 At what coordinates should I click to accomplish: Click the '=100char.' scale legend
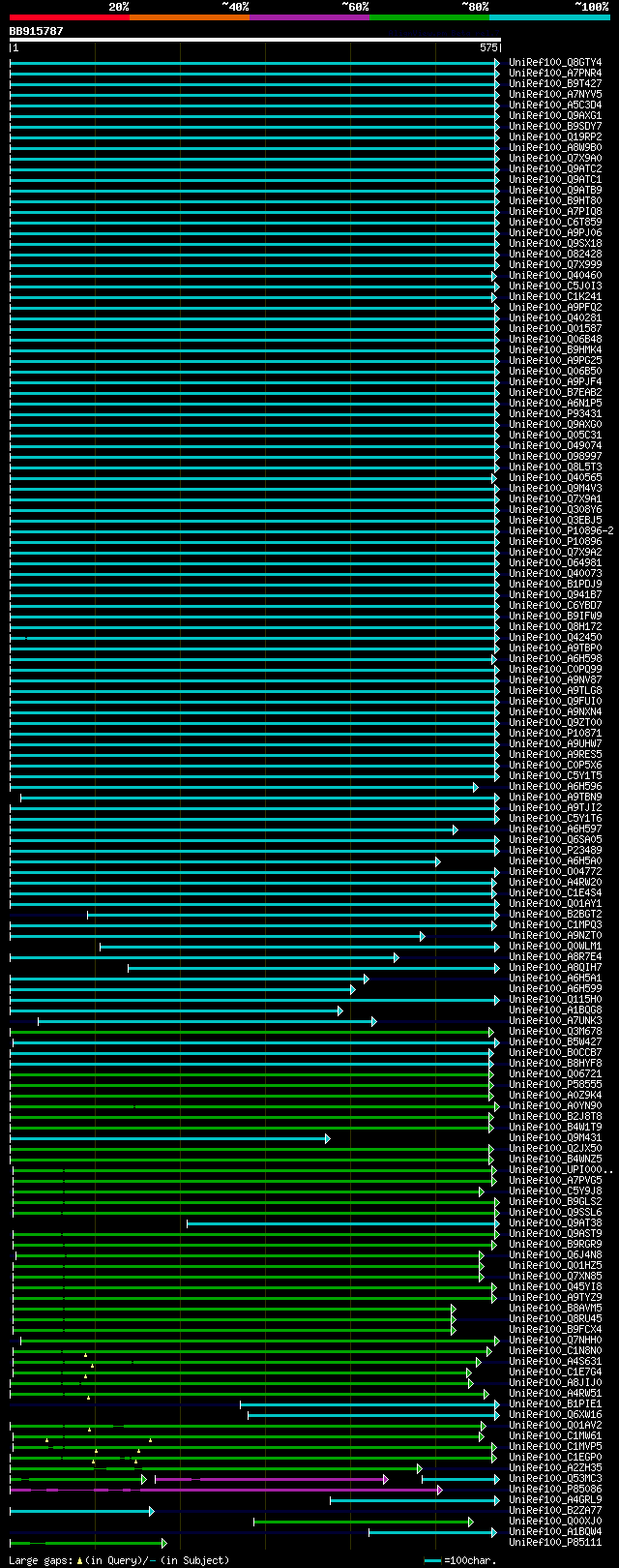(460, 1560)
